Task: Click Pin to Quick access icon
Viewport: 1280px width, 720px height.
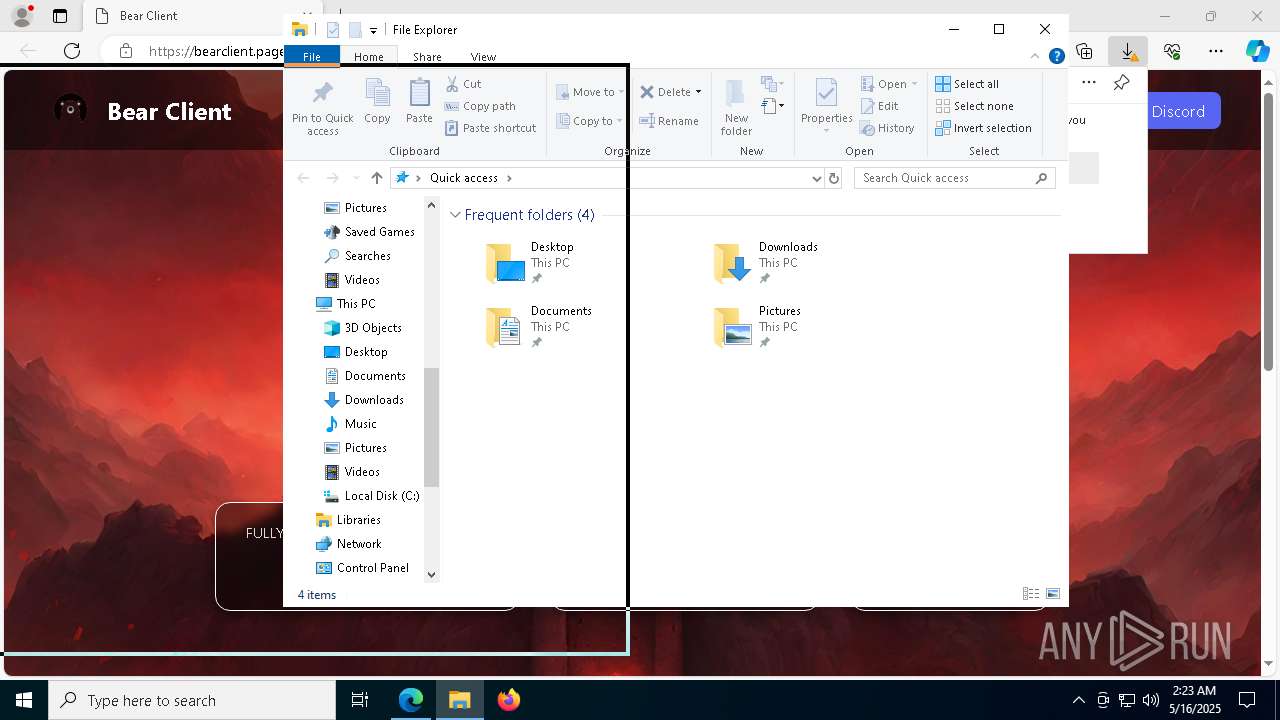Action: [x=322, y=107]
